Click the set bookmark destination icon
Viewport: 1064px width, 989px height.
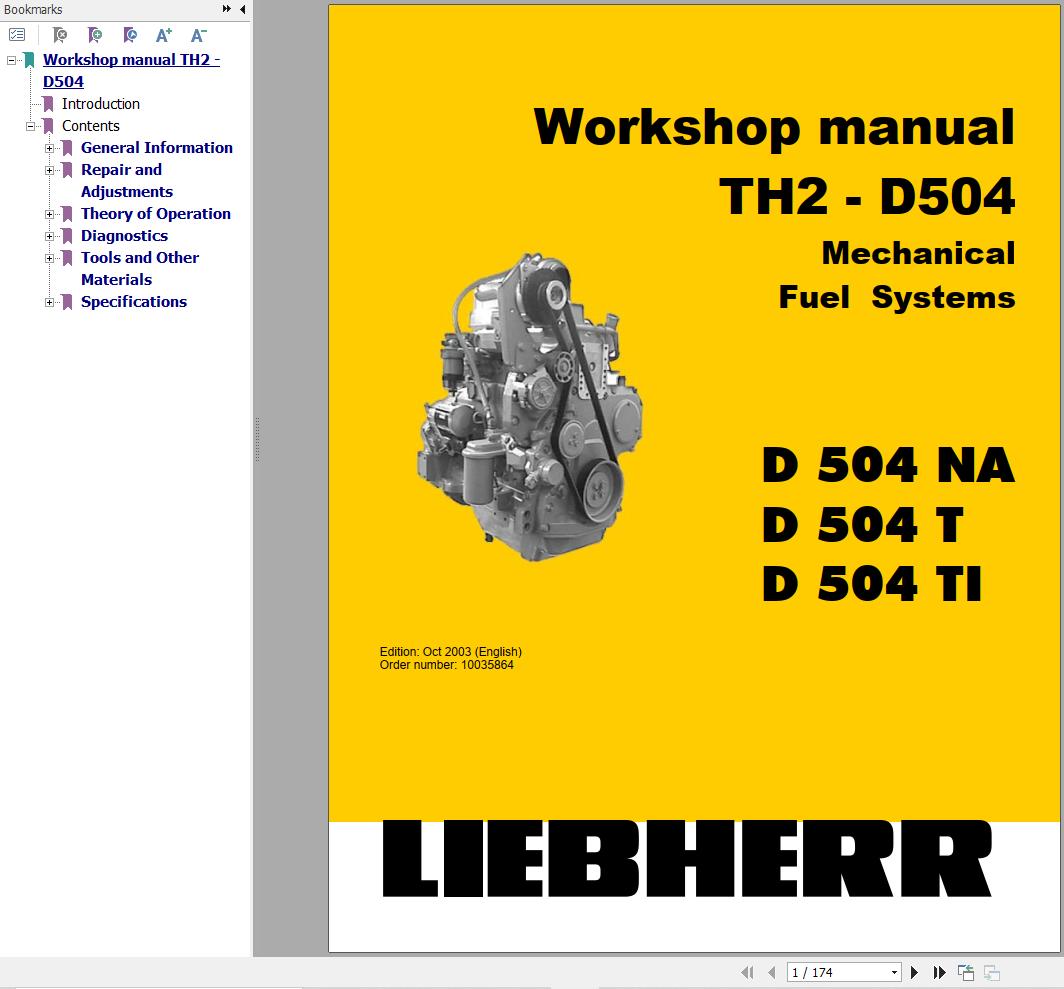[x=130, y=35]
